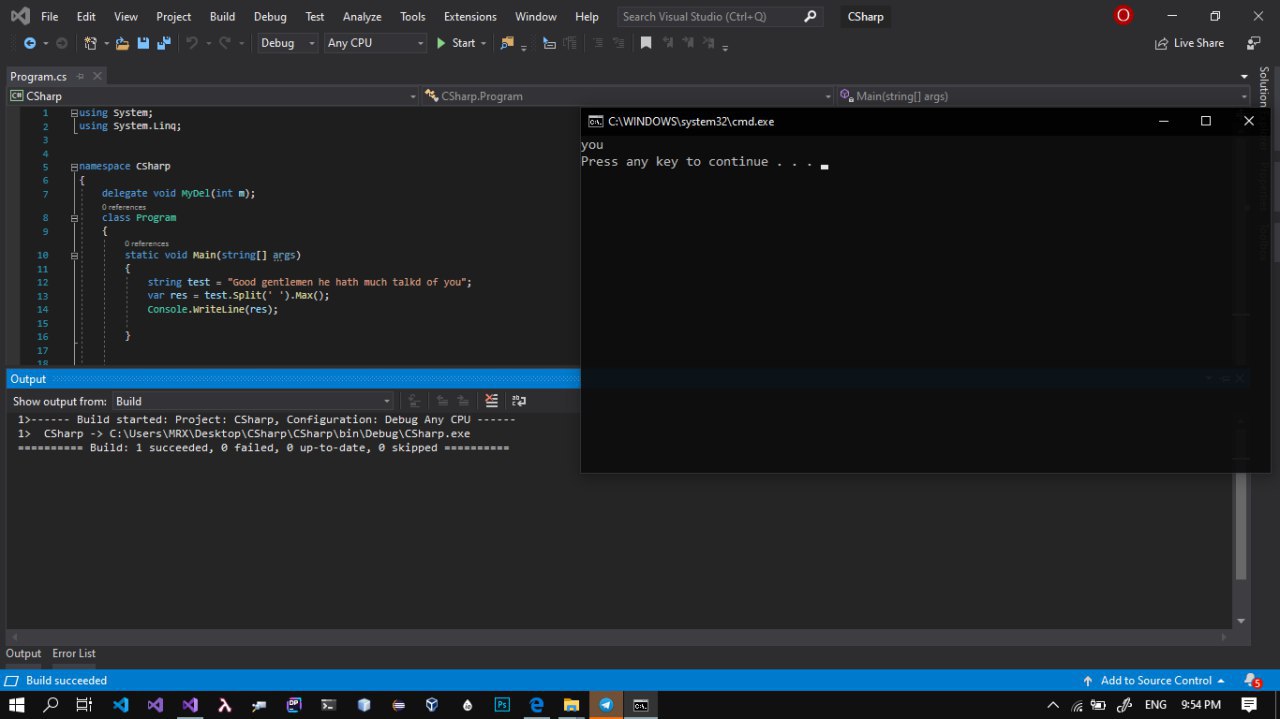
Task: Click the red account badge in the title bar
Action: pyautogui.click(x=1123, y=16)
